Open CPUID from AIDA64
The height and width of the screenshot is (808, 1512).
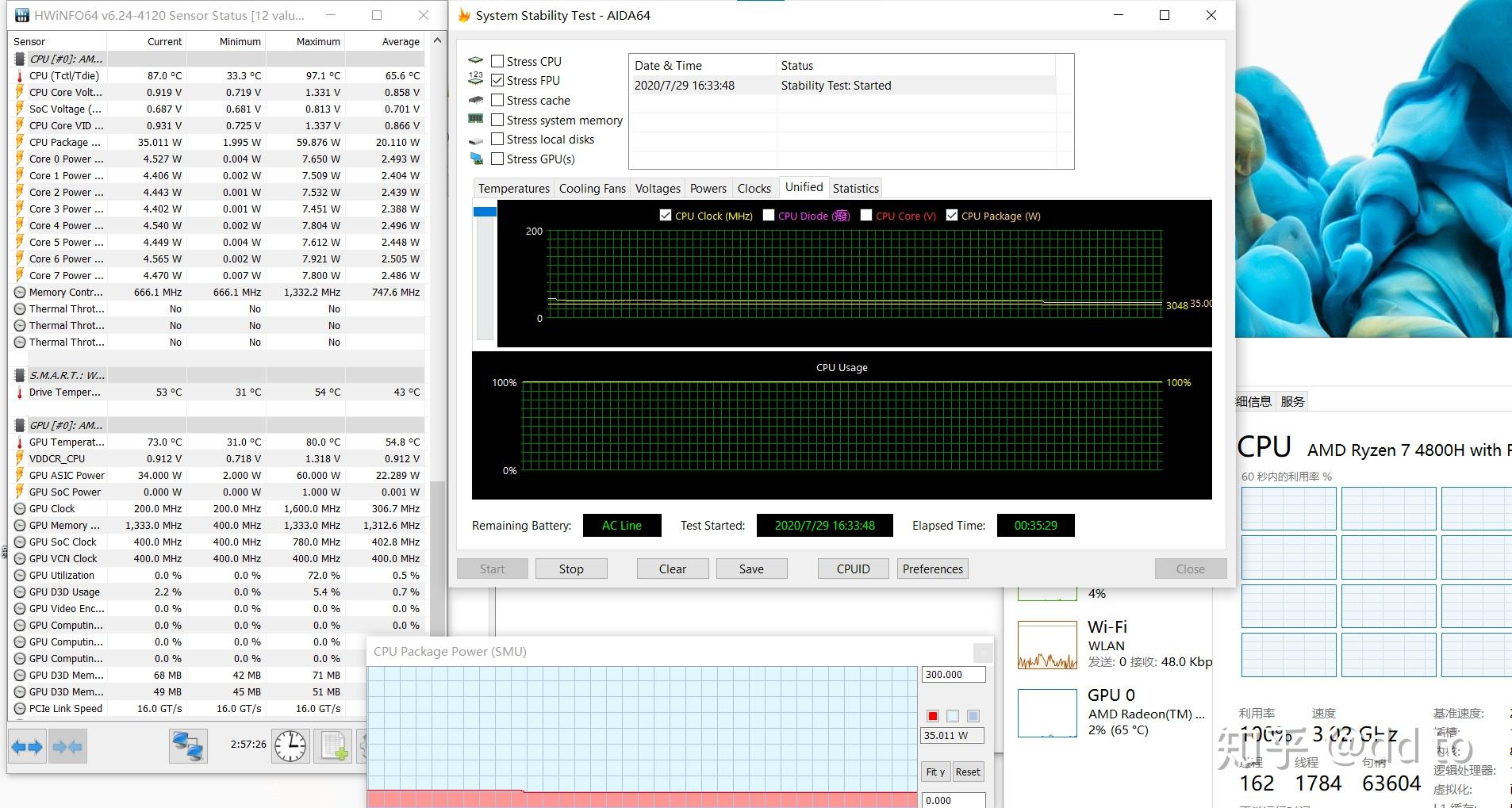(853, 569)
